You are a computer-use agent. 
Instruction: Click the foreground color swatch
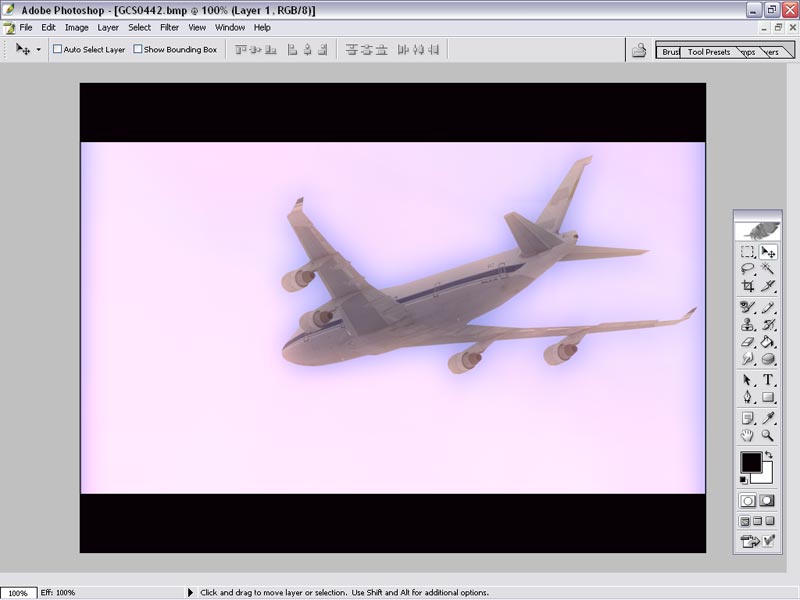pyautogui.click(x=750, y=462)
